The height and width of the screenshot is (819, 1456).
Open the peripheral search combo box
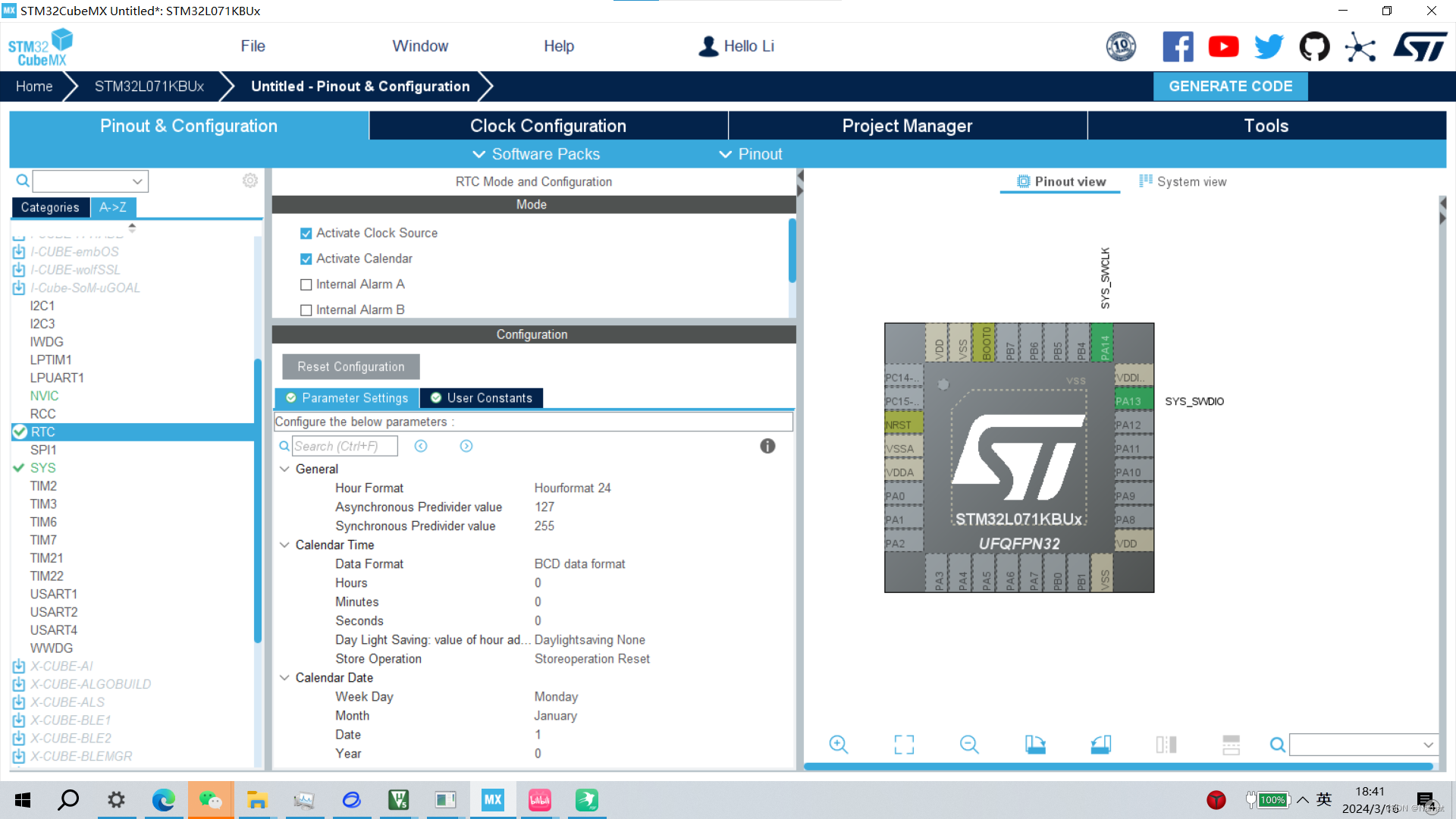click(90, 181)
